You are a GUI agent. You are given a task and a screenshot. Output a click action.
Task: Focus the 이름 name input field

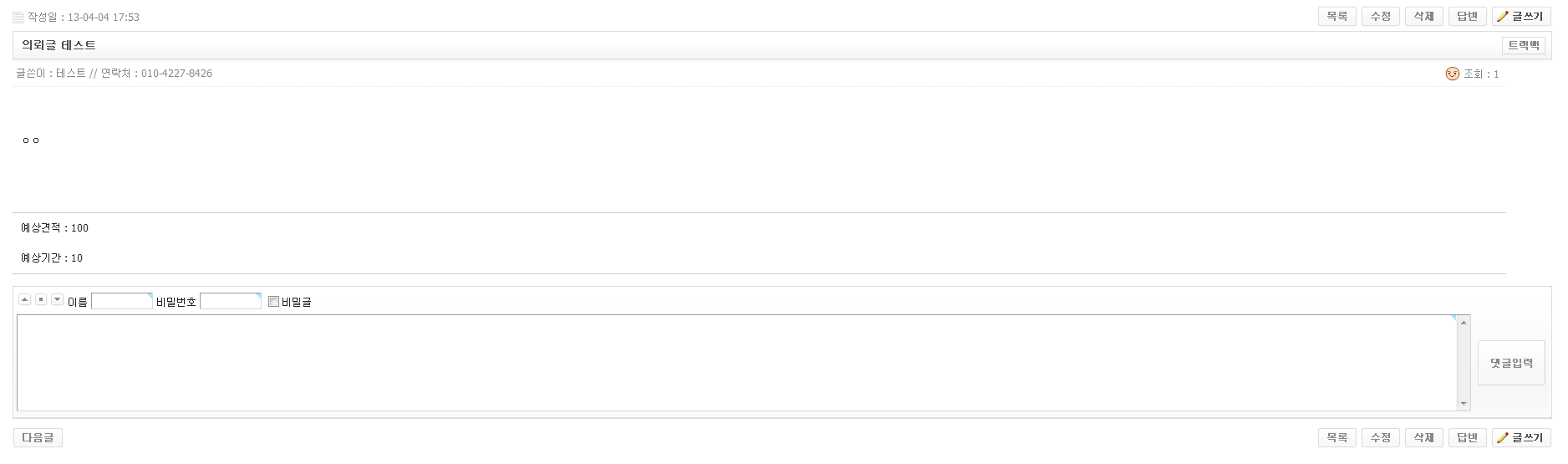[121, 302]
